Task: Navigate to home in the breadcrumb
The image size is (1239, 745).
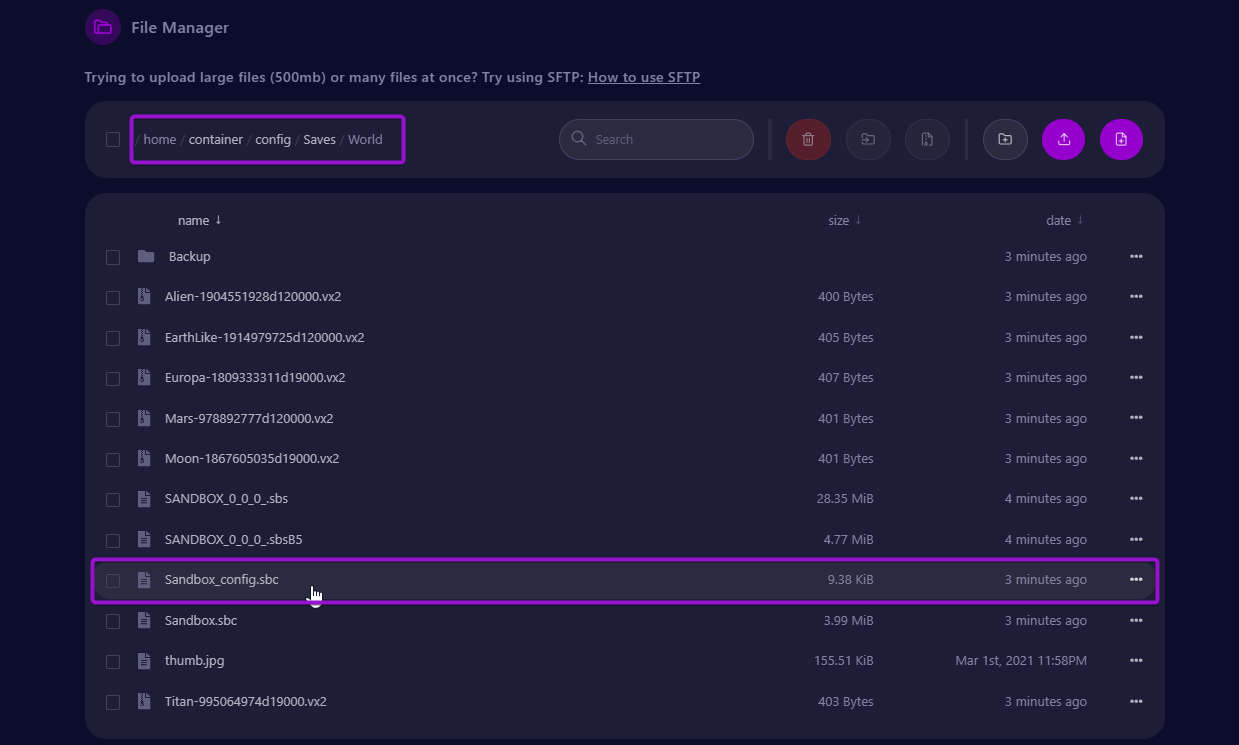Action: pyautogui.click(x=159, y=139)
